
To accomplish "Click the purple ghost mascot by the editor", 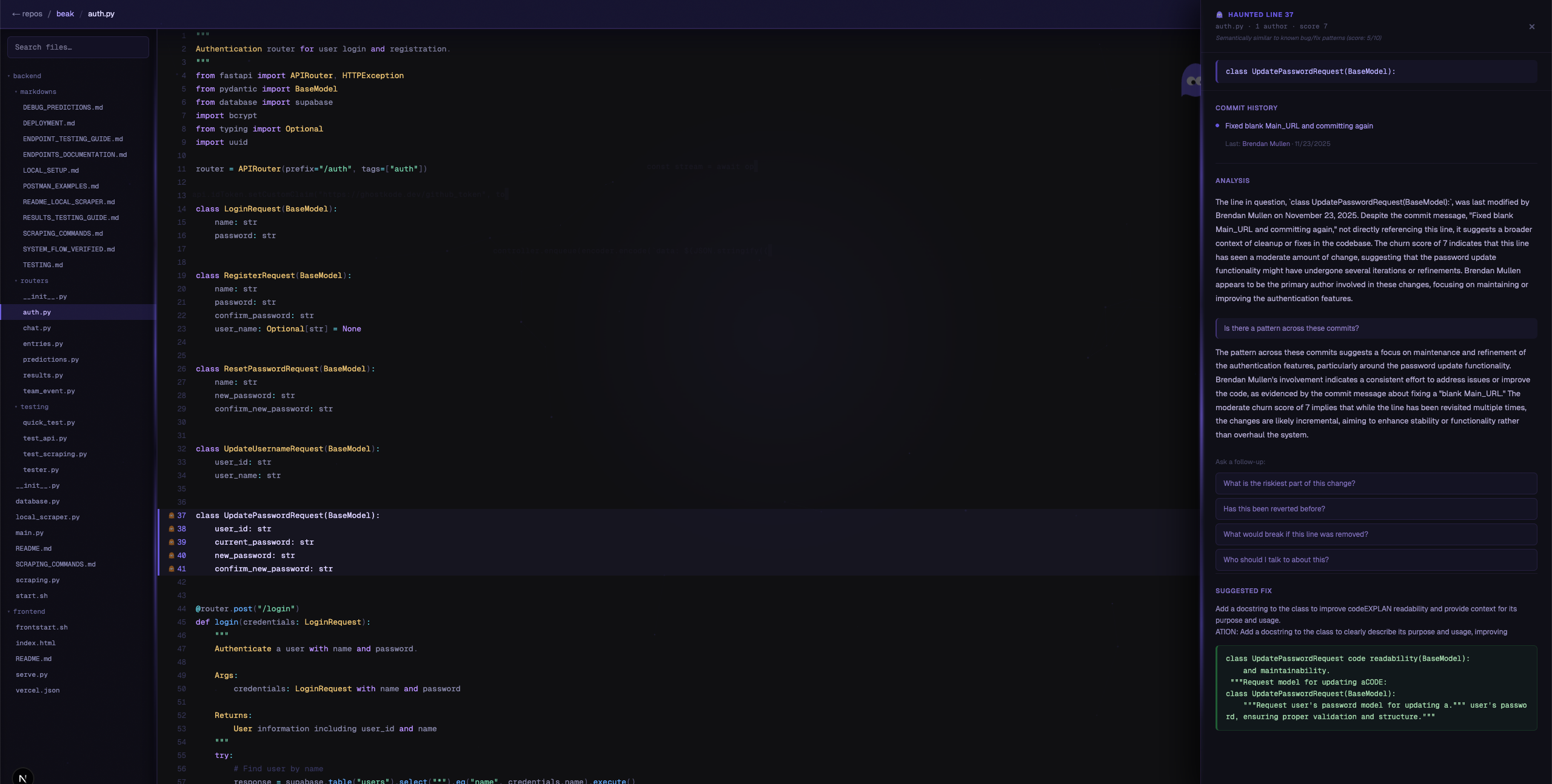I will (x=1191, y=80).
